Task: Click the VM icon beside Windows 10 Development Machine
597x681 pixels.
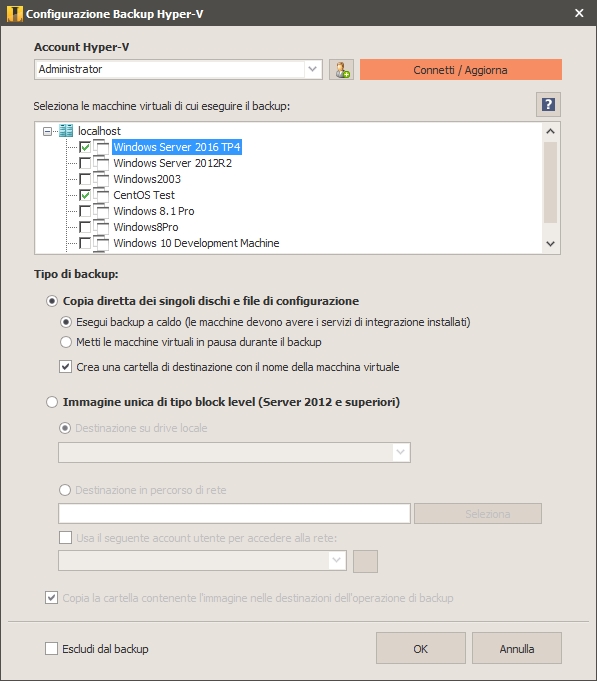Action: click(101, 243)
